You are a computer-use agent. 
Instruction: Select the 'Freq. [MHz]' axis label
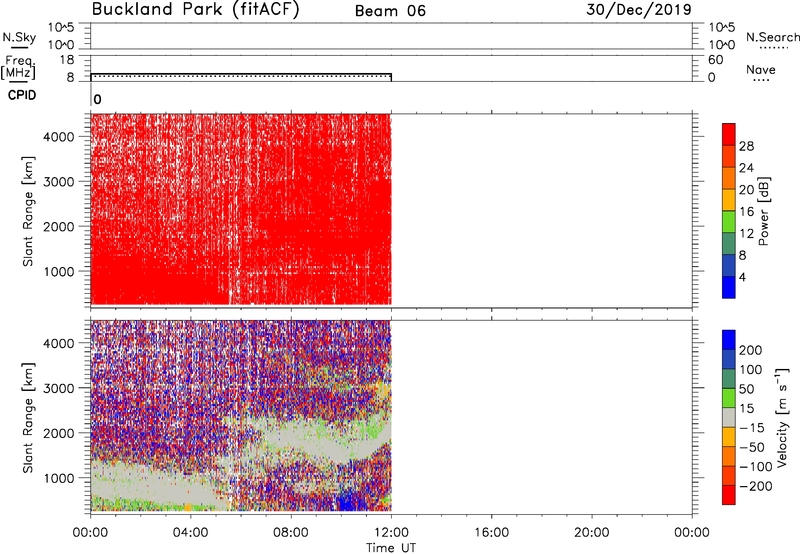click(x=19, y=67)
